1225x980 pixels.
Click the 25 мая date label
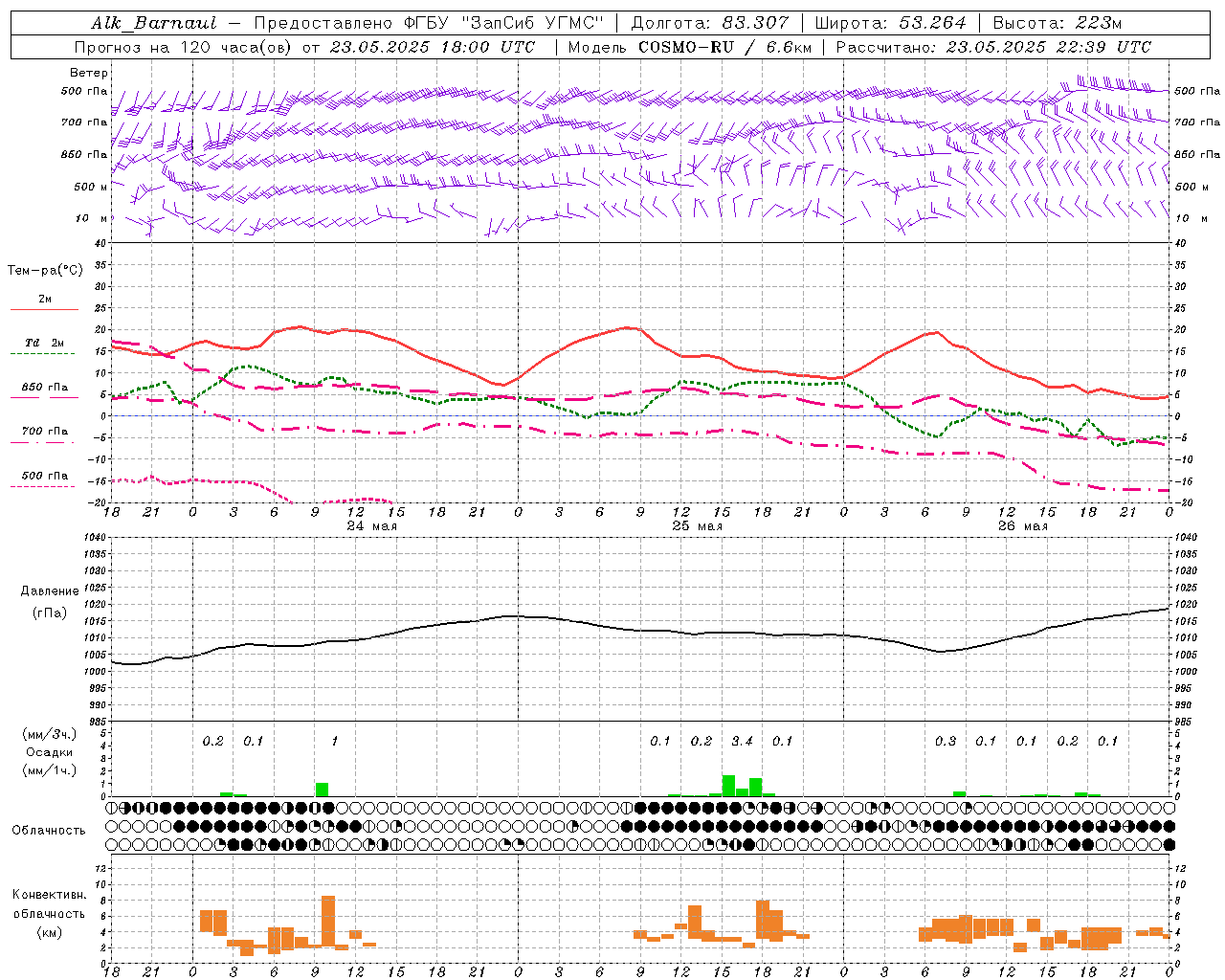click(697, 526)
